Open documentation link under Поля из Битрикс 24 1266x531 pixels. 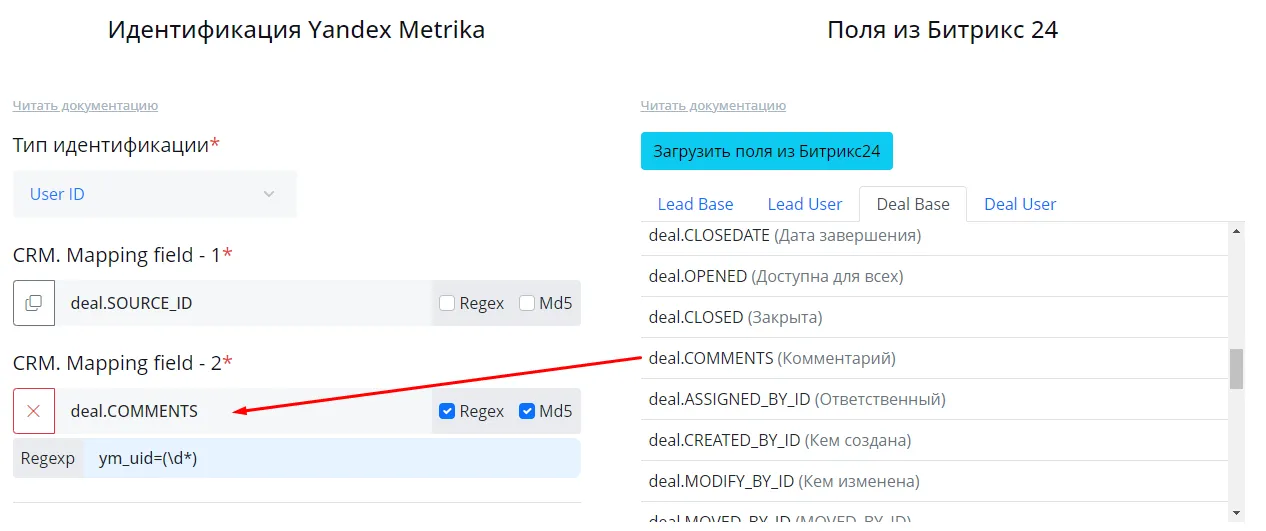pos(713,105)
